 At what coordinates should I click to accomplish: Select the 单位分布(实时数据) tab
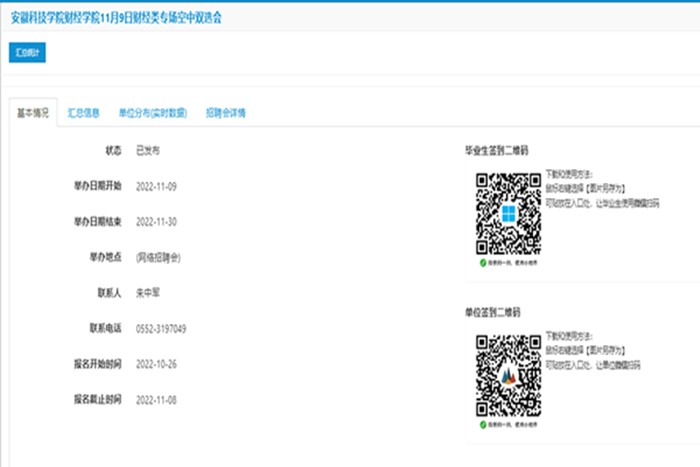click(x=152, y=113)
